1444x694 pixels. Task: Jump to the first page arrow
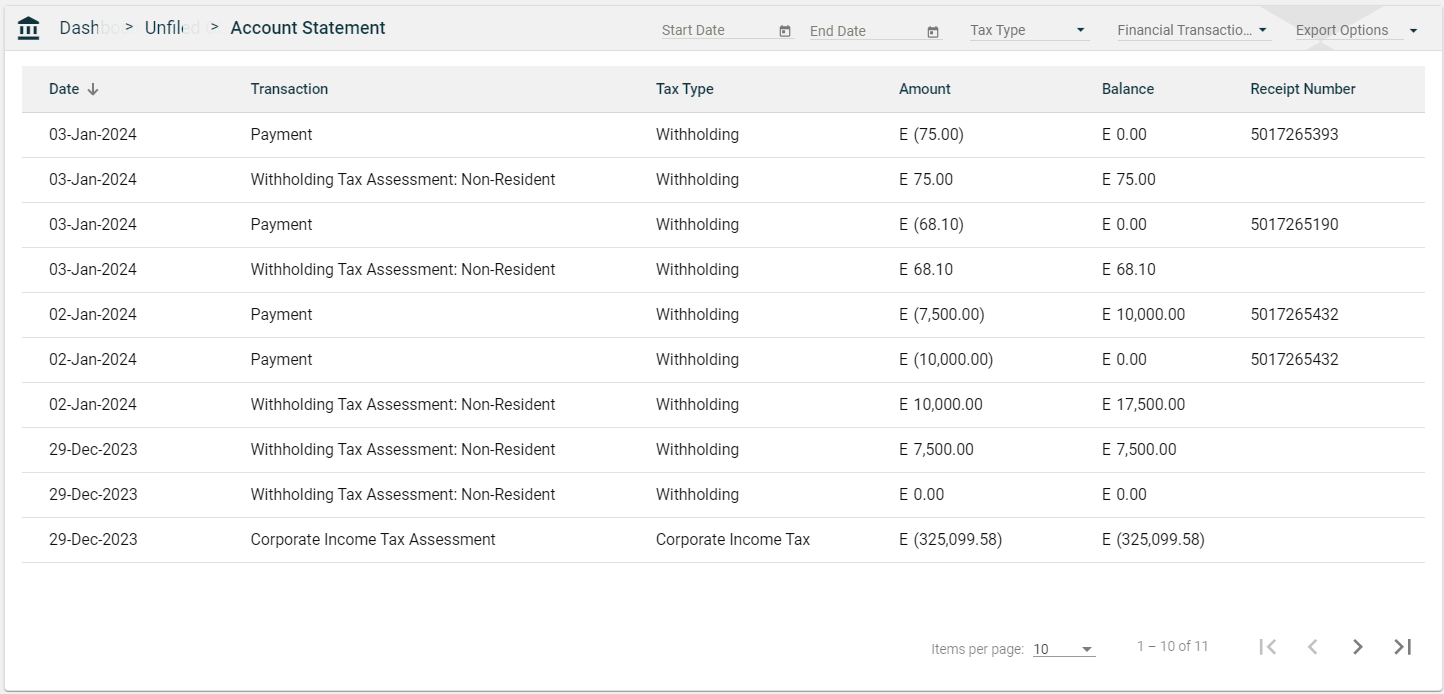(1268, 647)
